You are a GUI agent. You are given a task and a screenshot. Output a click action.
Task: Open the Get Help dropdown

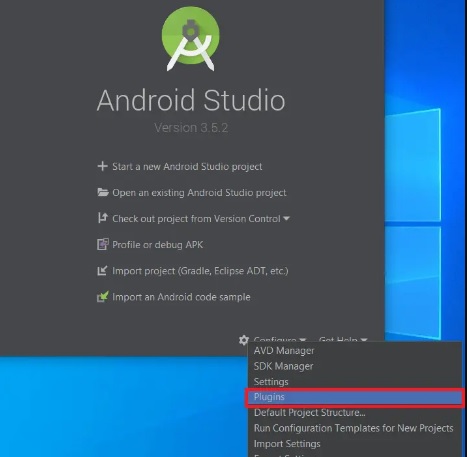343,340
